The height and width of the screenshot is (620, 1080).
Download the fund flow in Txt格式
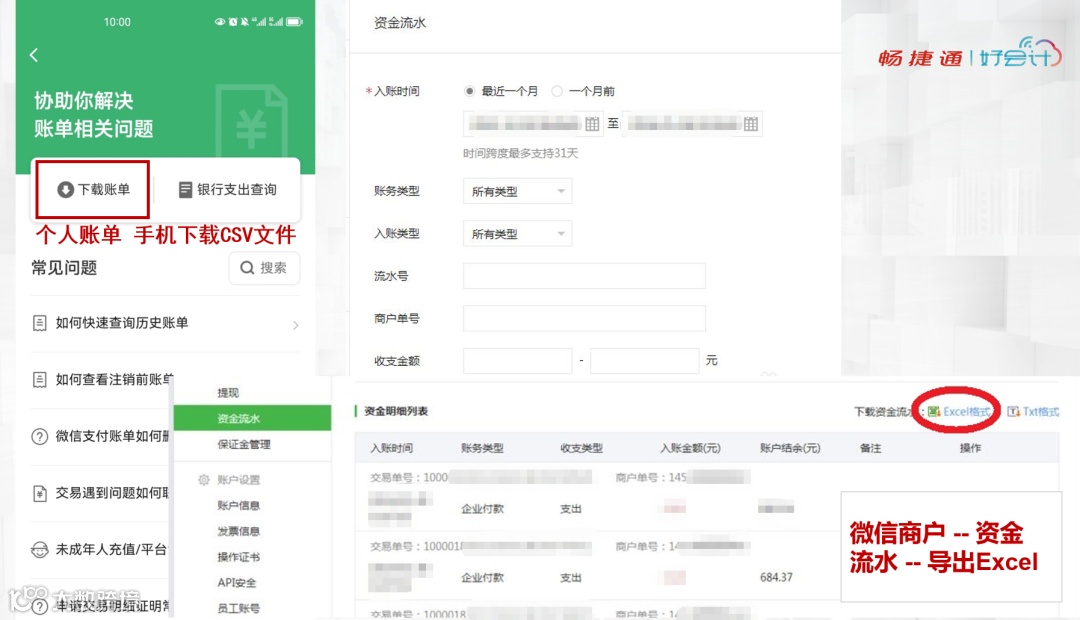pyautogui.click(x=1041, y=411)
